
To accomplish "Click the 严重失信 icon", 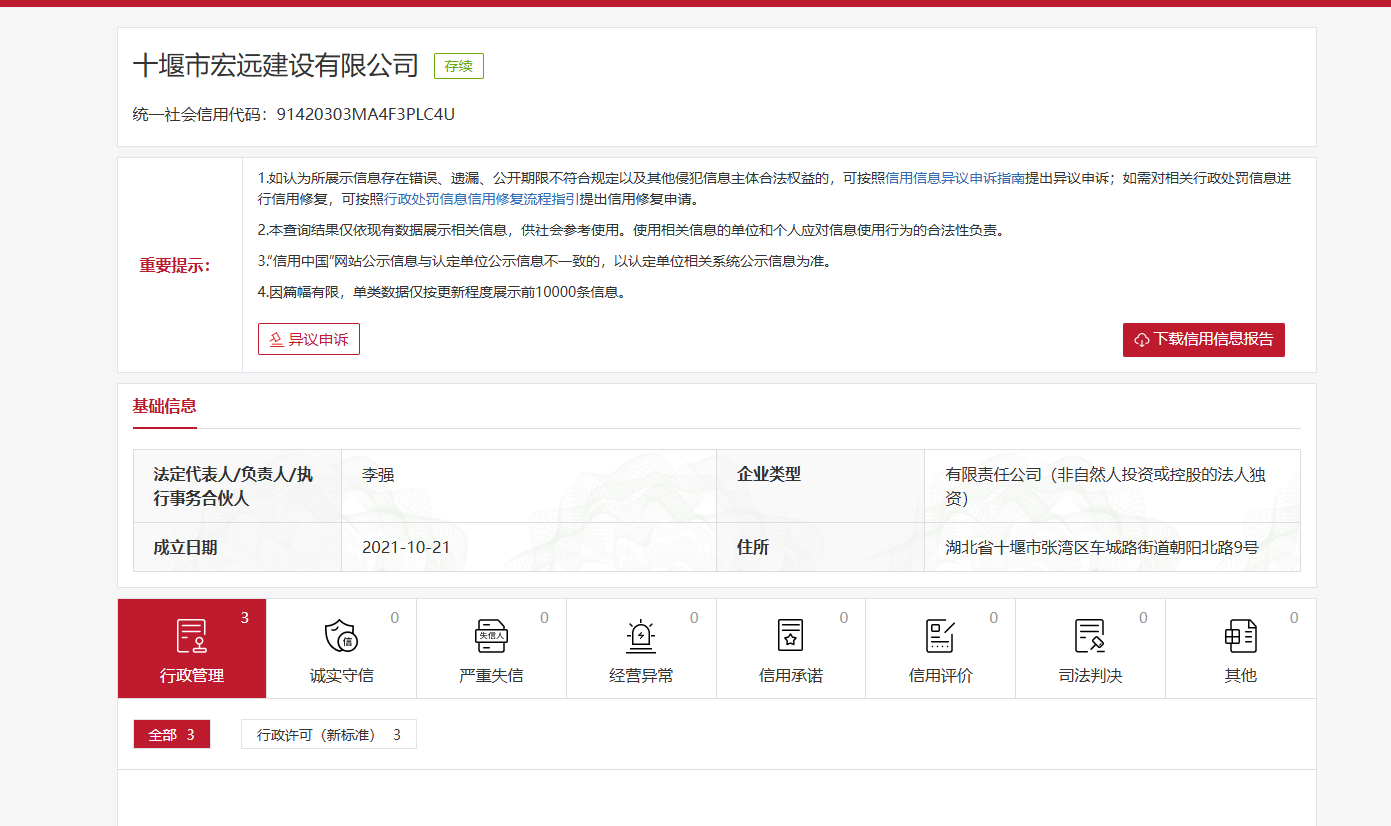I will coord(491,636).
